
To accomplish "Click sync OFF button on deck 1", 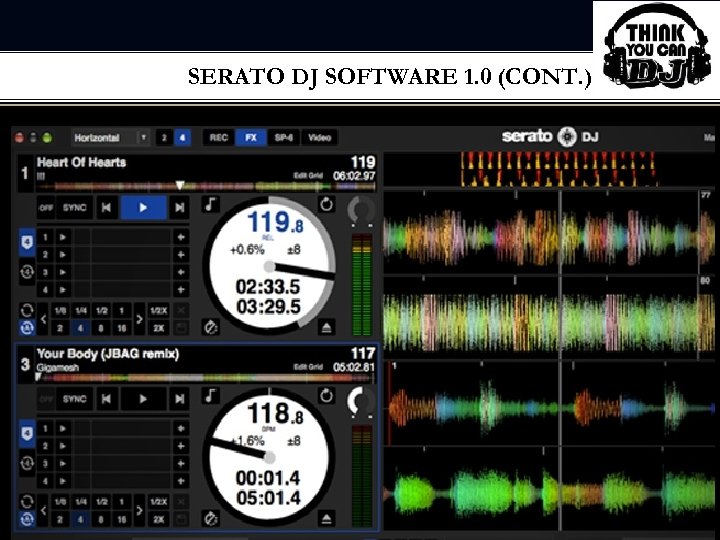I will (46, 208).
